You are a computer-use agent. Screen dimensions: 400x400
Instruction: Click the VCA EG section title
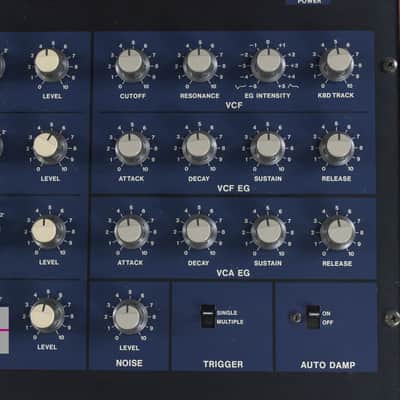click(233, 273)
